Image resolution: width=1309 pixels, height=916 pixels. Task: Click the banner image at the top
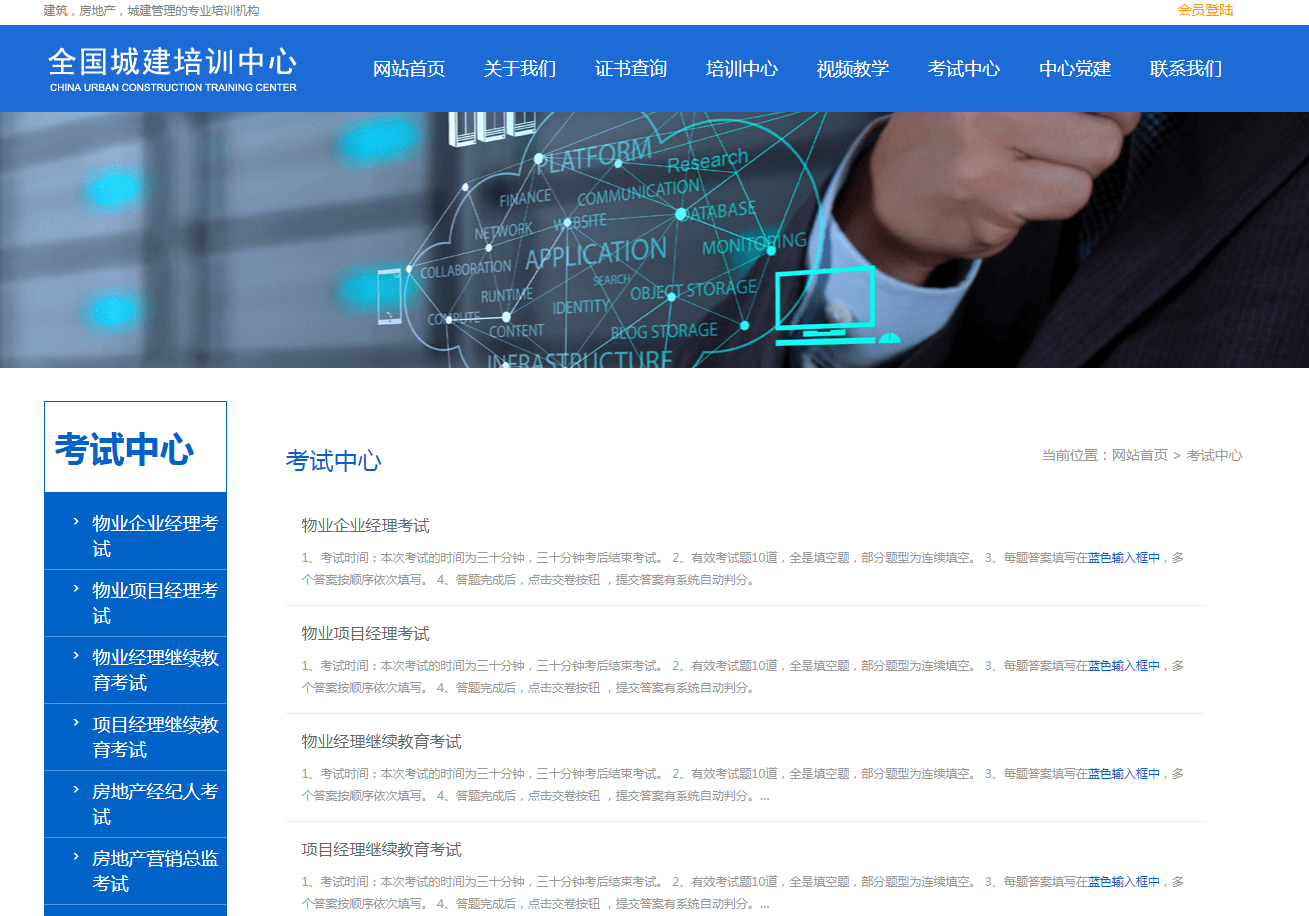pyautogui.click(x=654, y=240)
